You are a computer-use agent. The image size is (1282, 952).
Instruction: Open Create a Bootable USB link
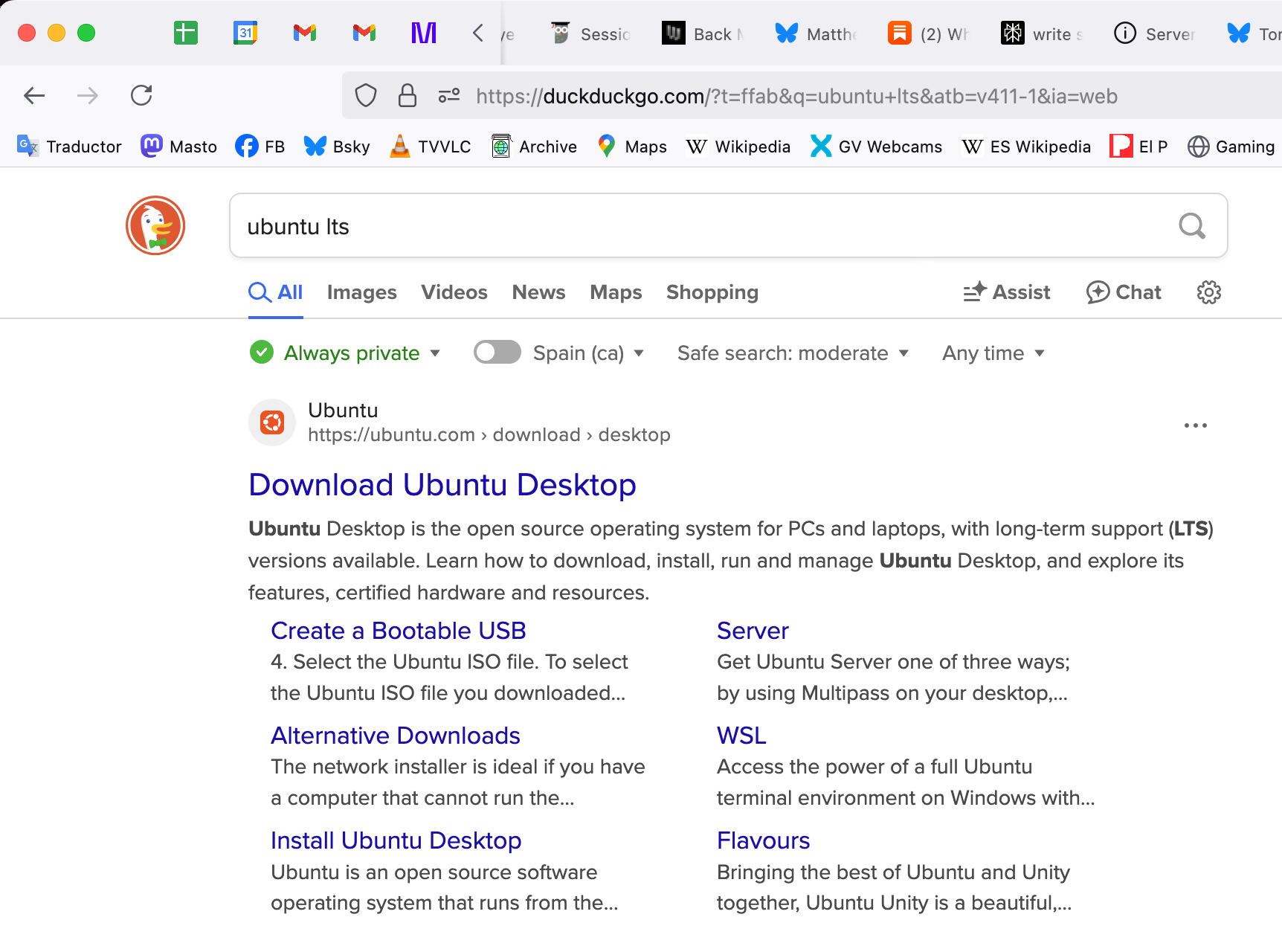(399, 631)
